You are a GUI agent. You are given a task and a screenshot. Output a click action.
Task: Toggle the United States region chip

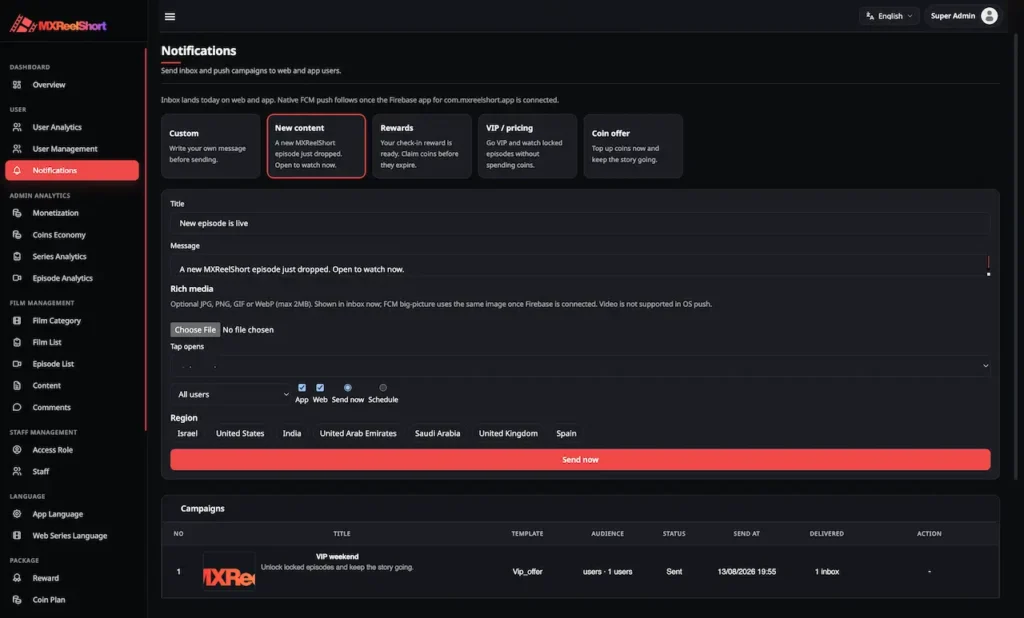click(x=240, y=433)
